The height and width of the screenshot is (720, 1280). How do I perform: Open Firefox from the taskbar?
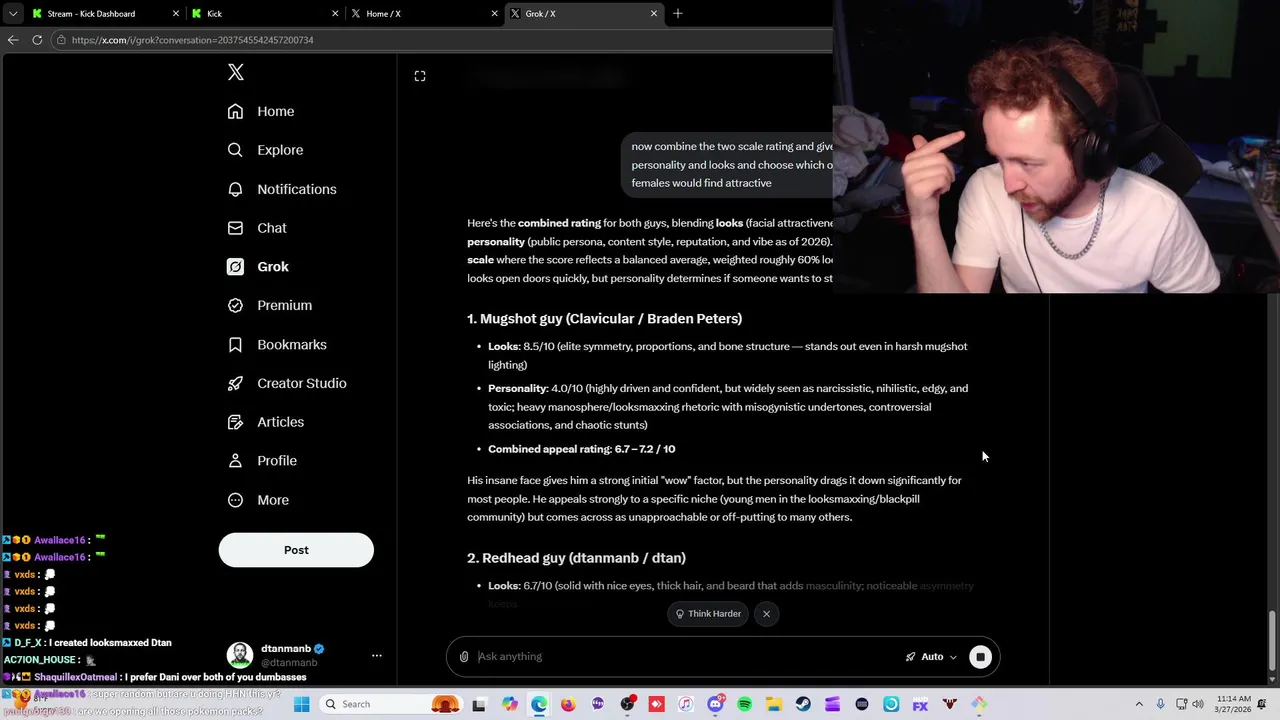(x=568, y=704)
